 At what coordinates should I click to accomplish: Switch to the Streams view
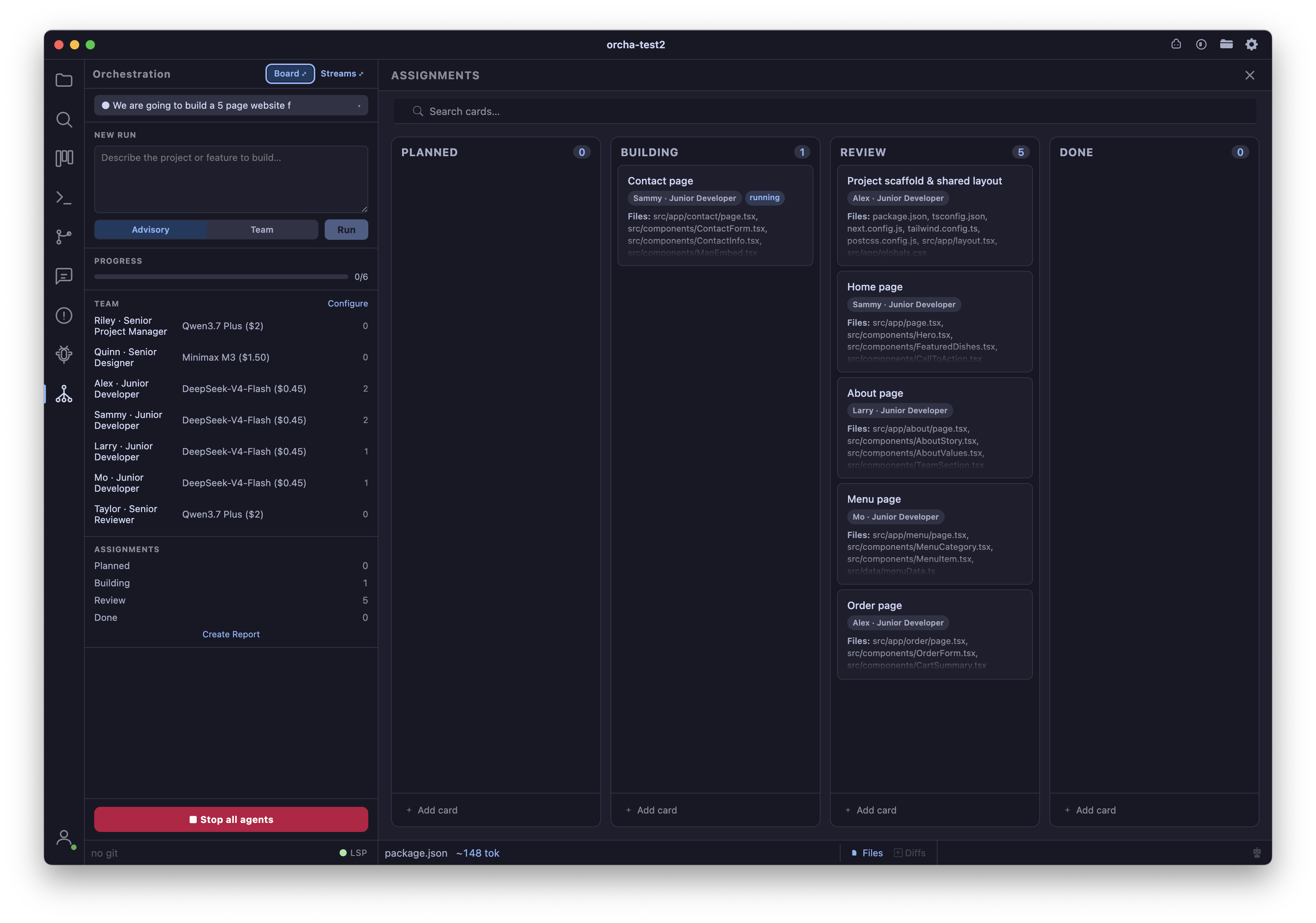click(342, 73)
